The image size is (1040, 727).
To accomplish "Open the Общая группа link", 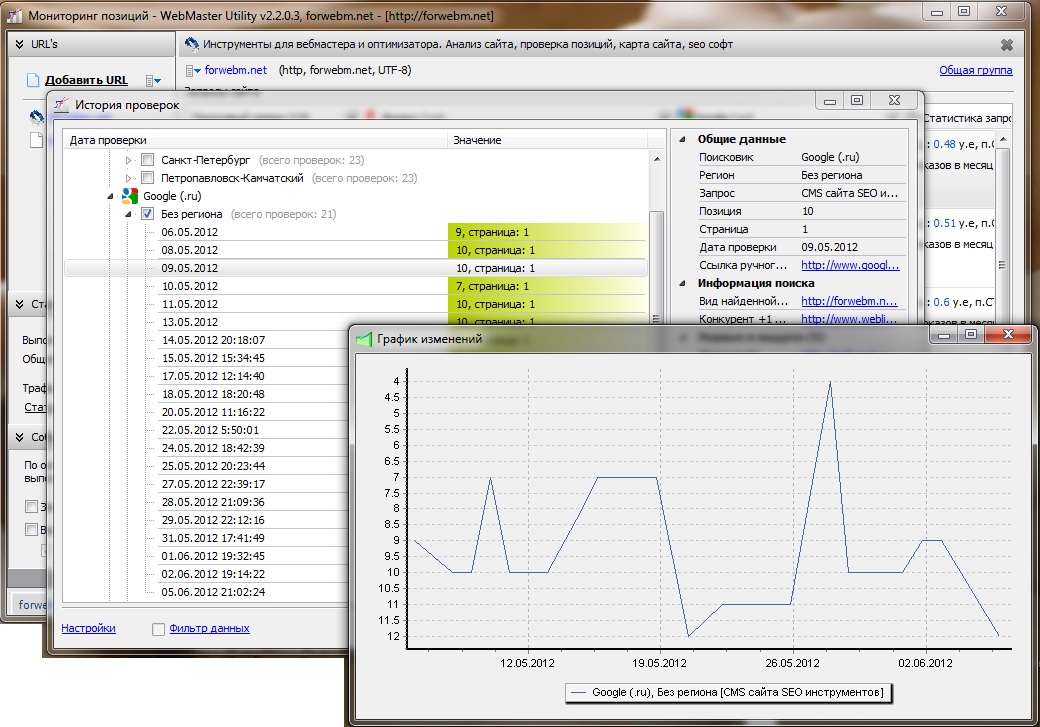I will point(975,70).
